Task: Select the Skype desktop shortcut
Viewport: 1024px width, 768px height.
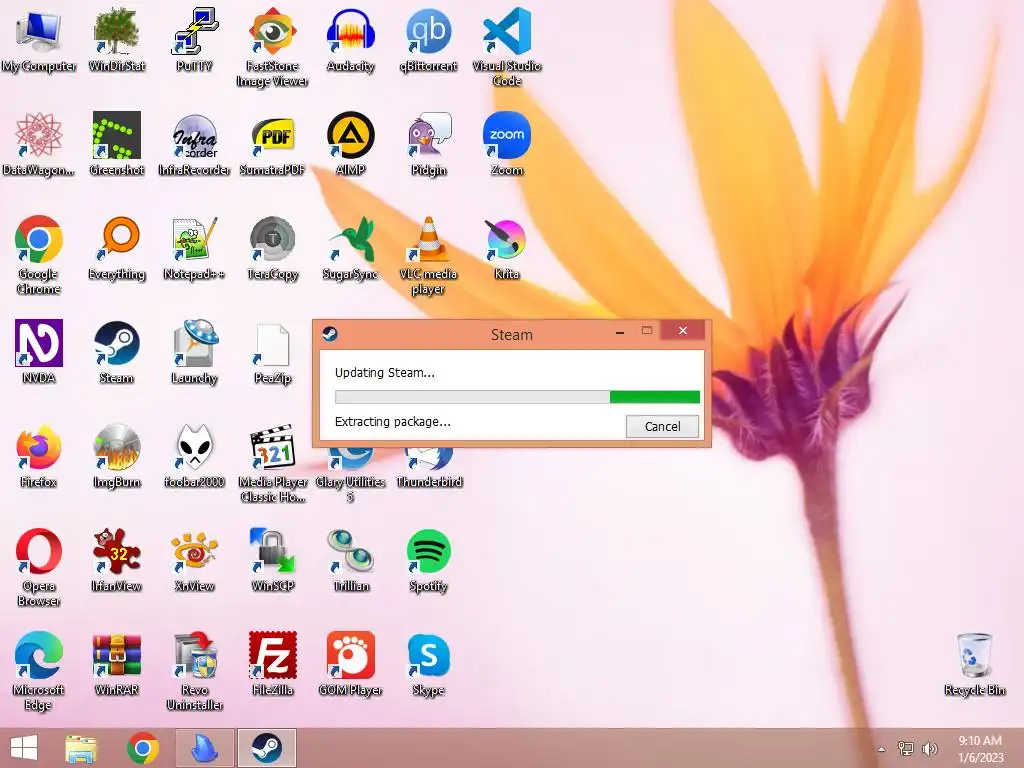Action: (428, 664)
